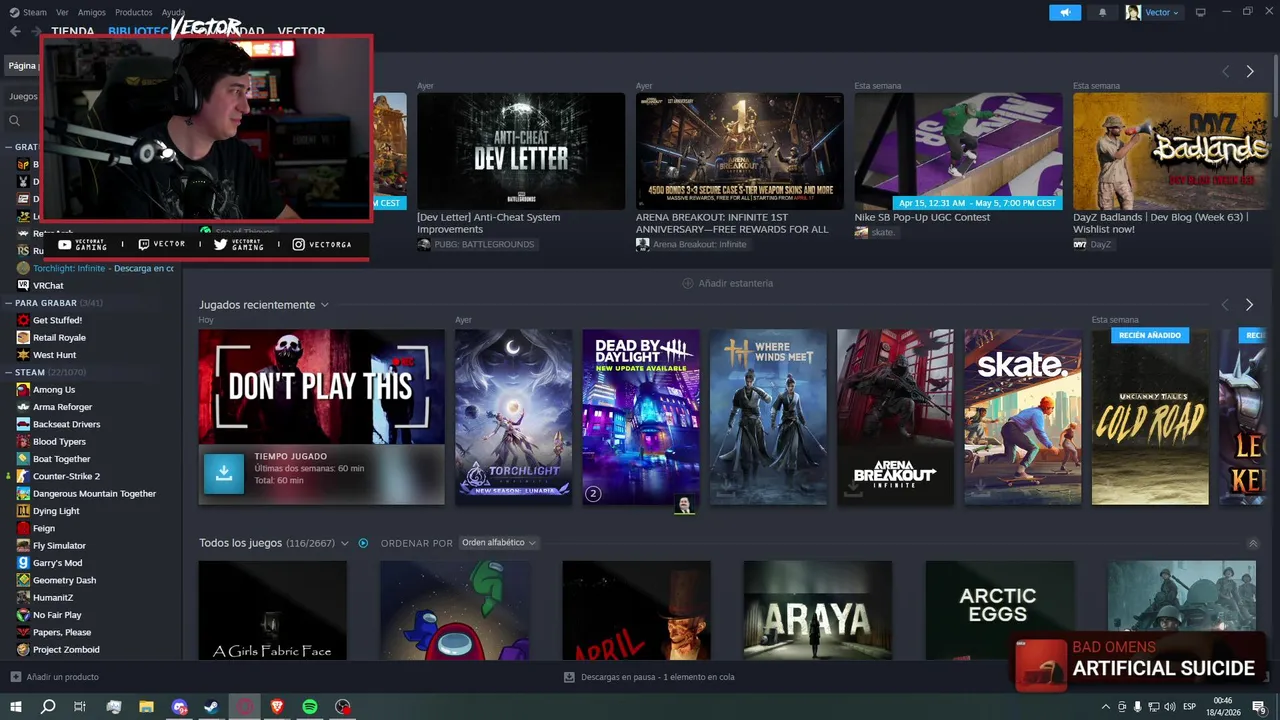This screenshot has height=720, width=1280.
Task: Select the Garry's Mod icon in the list
Action: [23, 563]
